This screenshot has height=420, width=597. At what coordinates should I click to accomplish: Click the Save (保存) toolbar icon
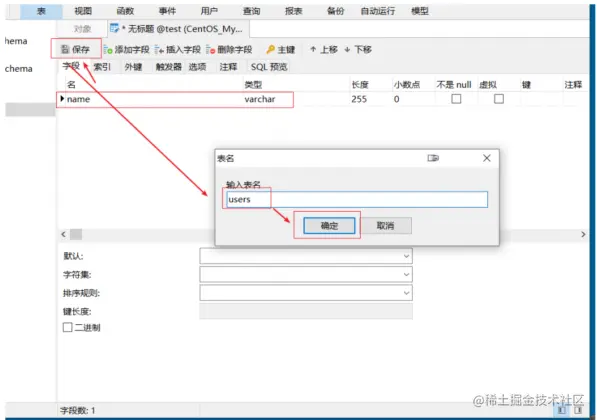pos(65,49)
